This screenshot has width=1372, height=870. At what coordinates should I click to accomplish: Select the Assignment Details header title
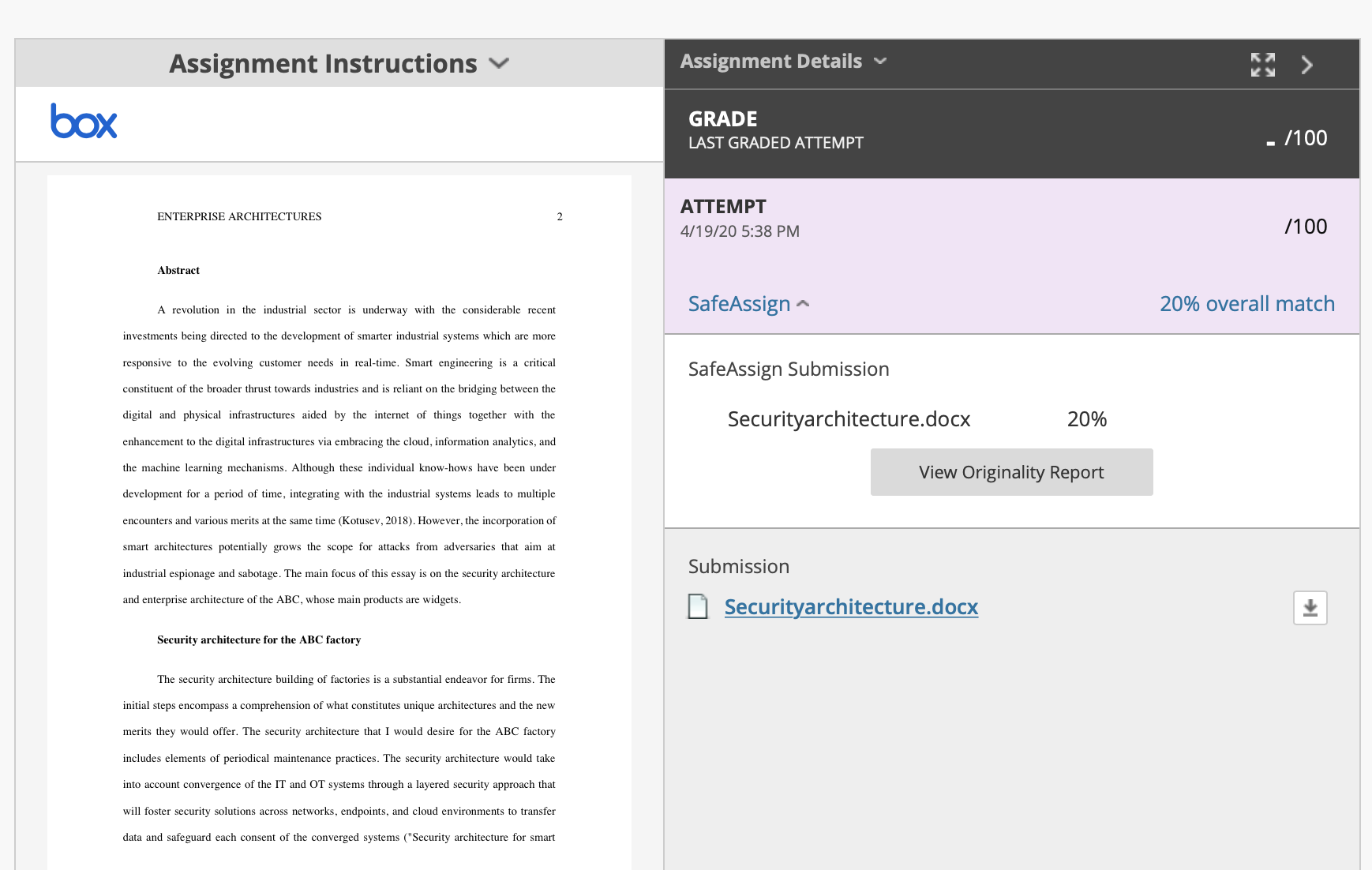point(770,61)
